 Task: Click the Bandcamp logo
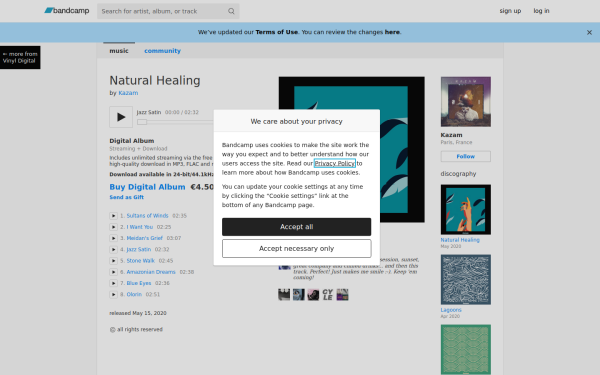tap(67, 11)
